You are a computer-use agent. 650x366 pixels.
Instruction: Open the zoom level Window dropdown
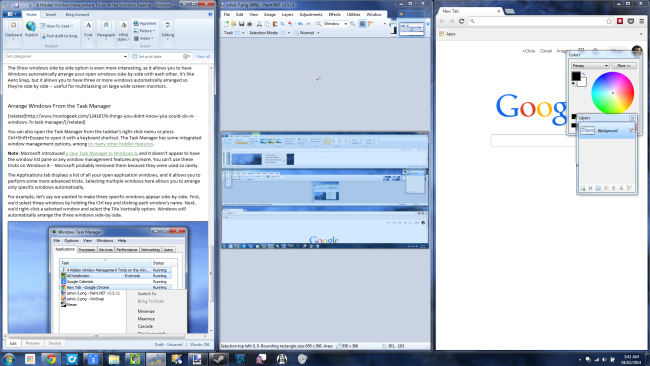pyautogui.click(x=335, y=24)
